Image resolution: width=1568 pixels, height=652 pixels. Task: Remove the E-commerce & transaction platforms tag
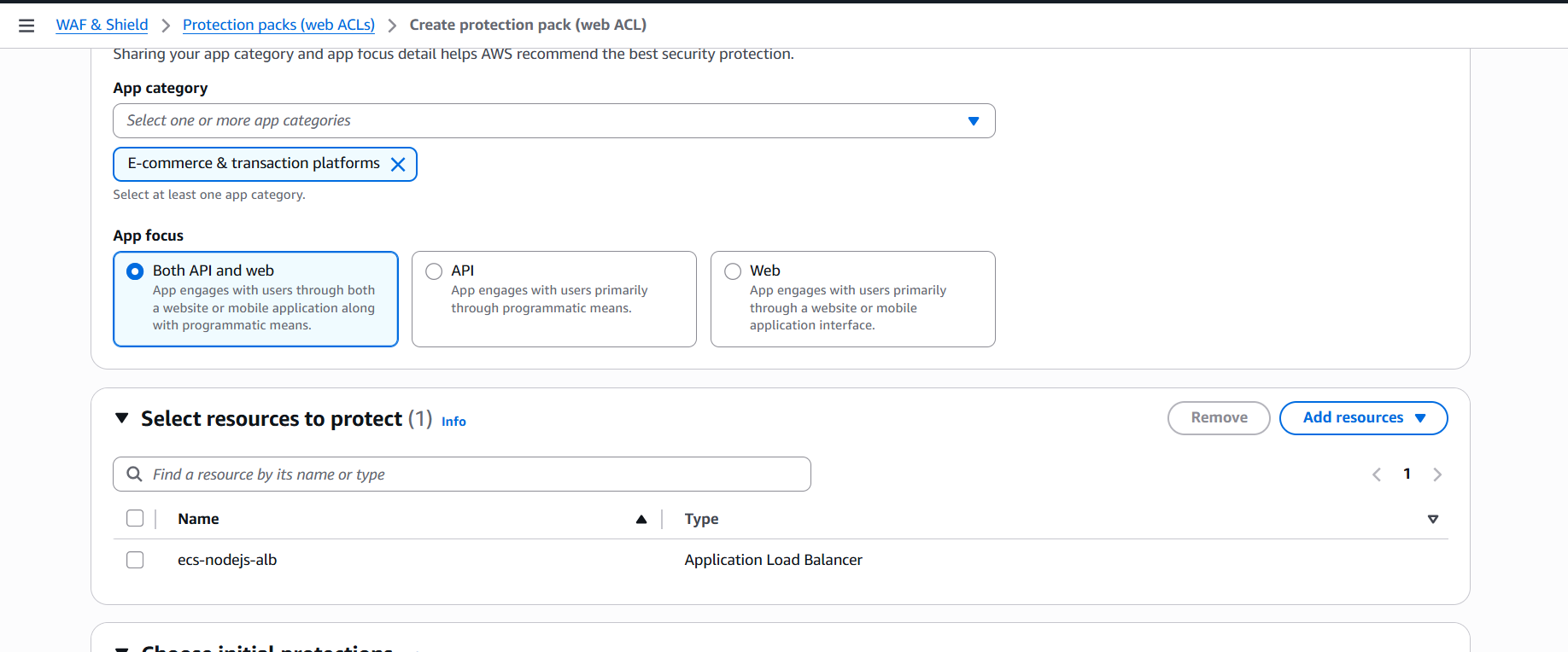tap(398, 164)
